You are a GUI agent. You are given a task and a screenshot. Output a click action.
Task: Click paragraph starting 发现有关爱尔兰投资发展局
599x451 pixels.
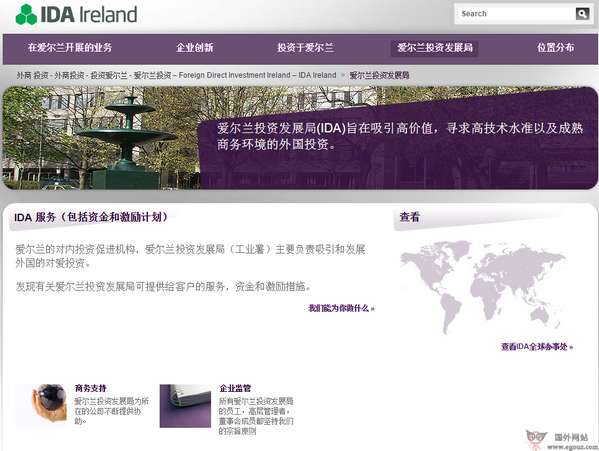[164, 286]
